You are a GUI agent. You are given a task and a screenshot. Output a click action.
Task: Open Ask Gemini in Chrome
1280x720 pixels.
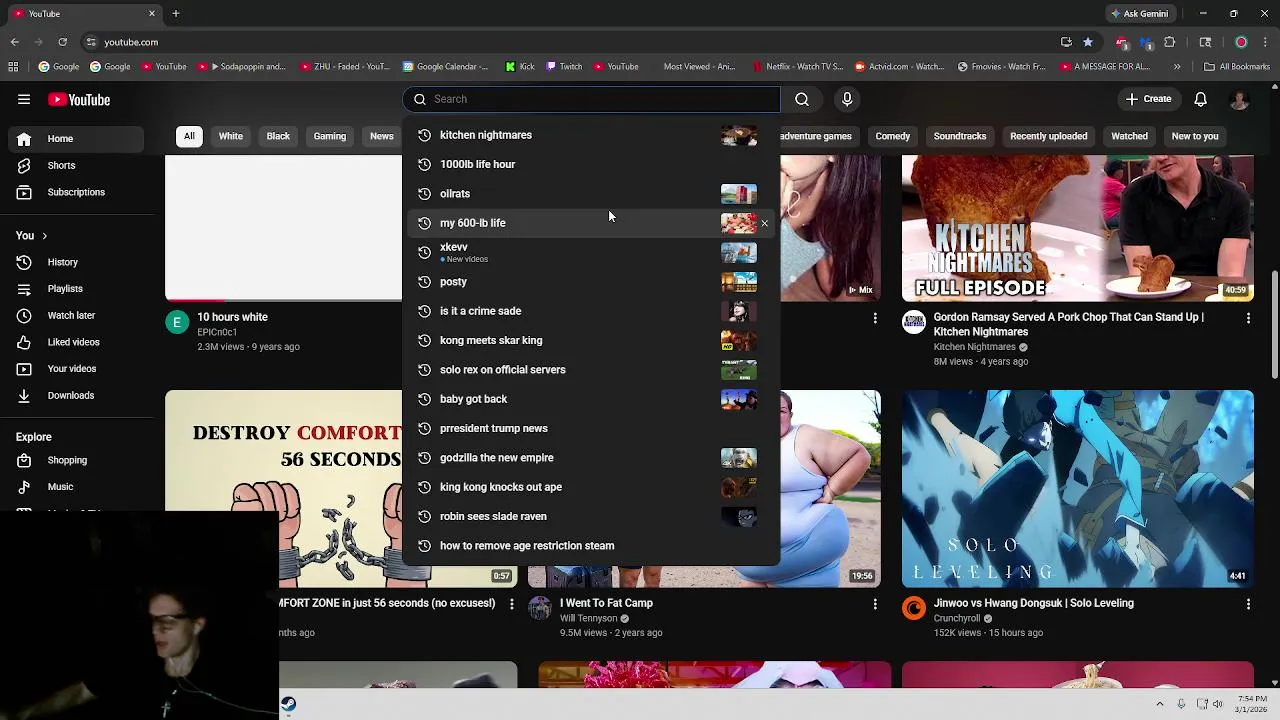[1139, 14]
